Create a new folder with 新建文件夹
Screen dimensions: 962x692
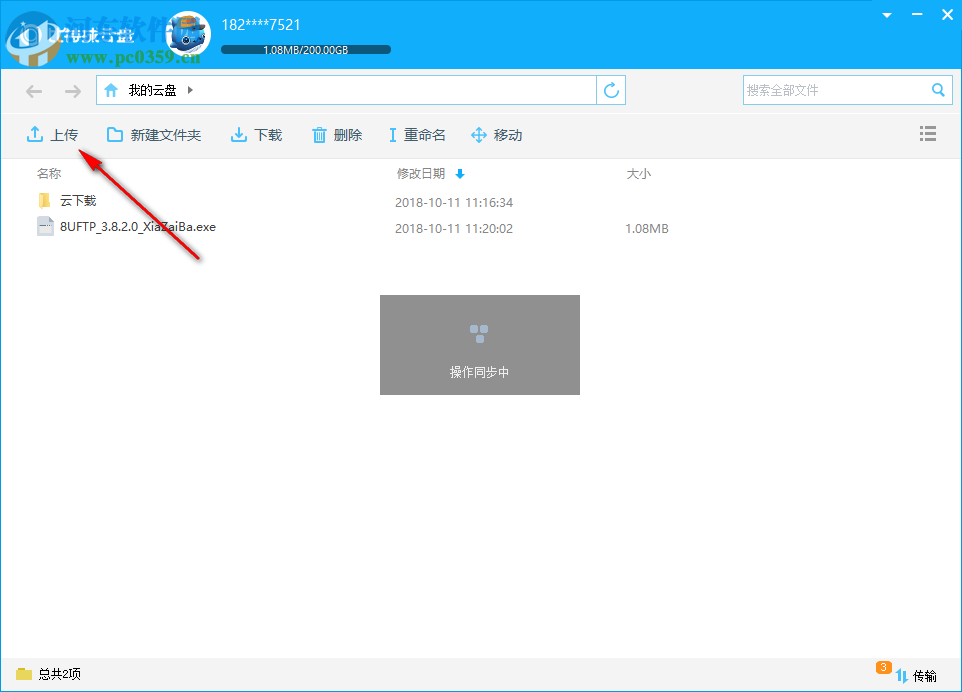click(x=153, y=134)
